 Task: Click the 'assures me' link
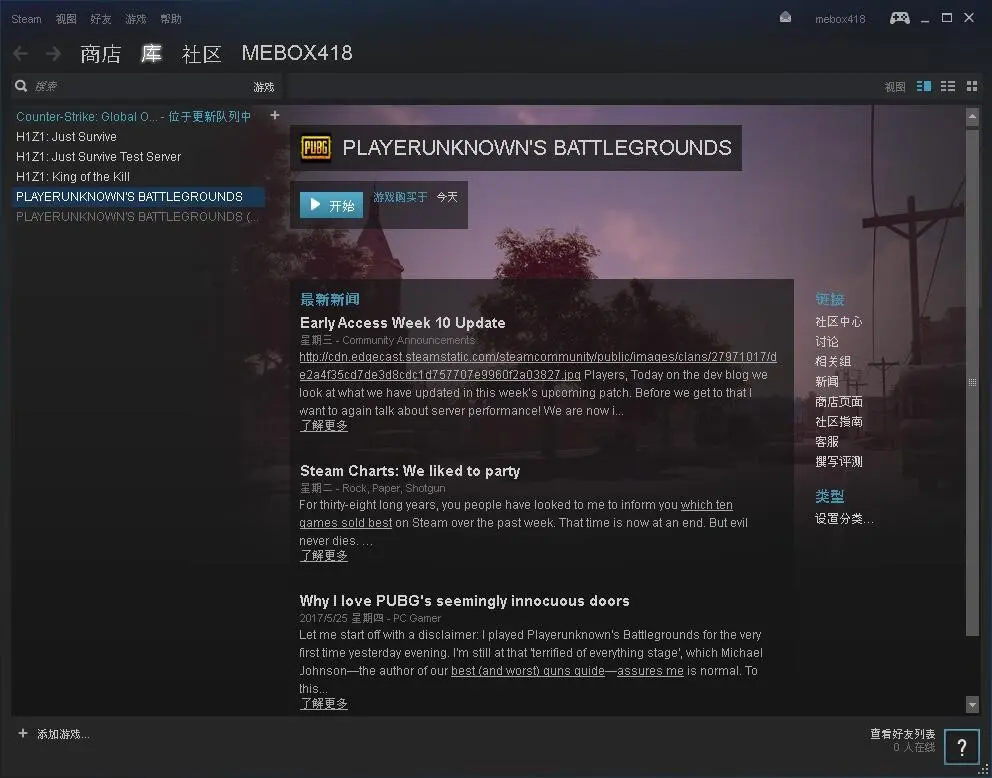(x=650, y=670)
